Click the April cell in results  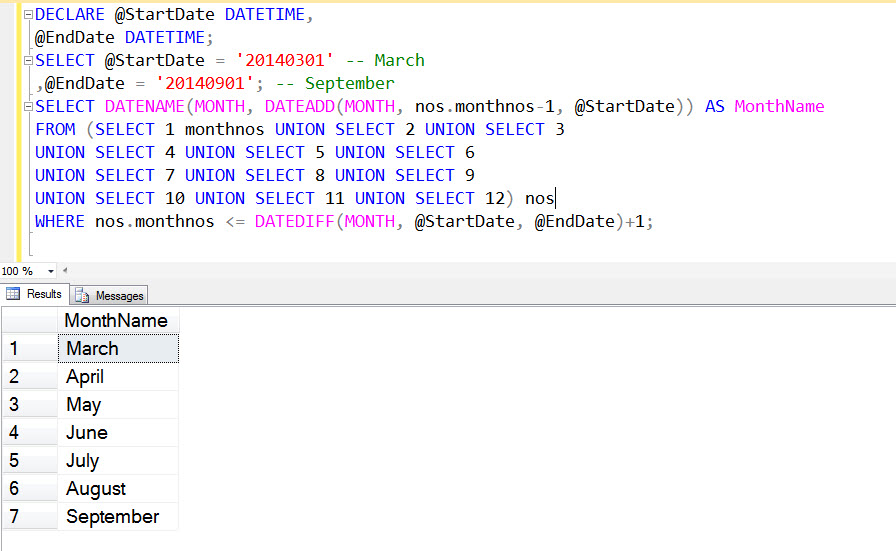(x=117, y=377)
